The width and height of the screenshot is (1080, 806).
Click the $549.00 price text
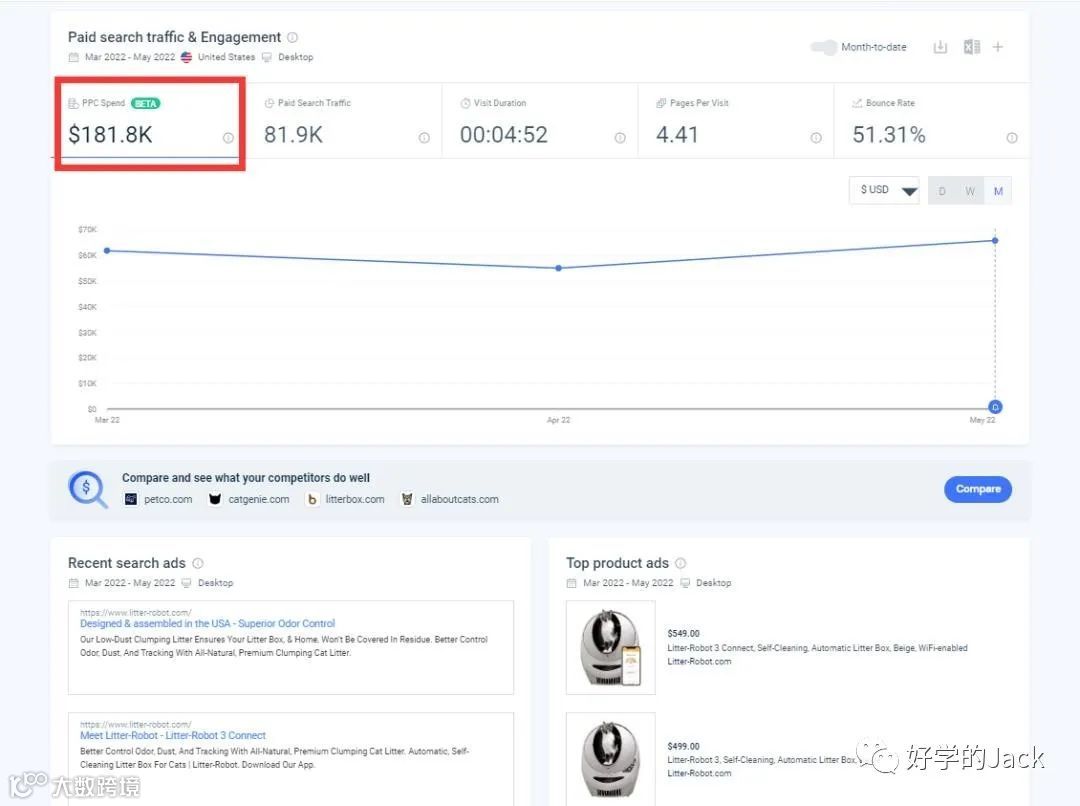(x=683, y=634)
